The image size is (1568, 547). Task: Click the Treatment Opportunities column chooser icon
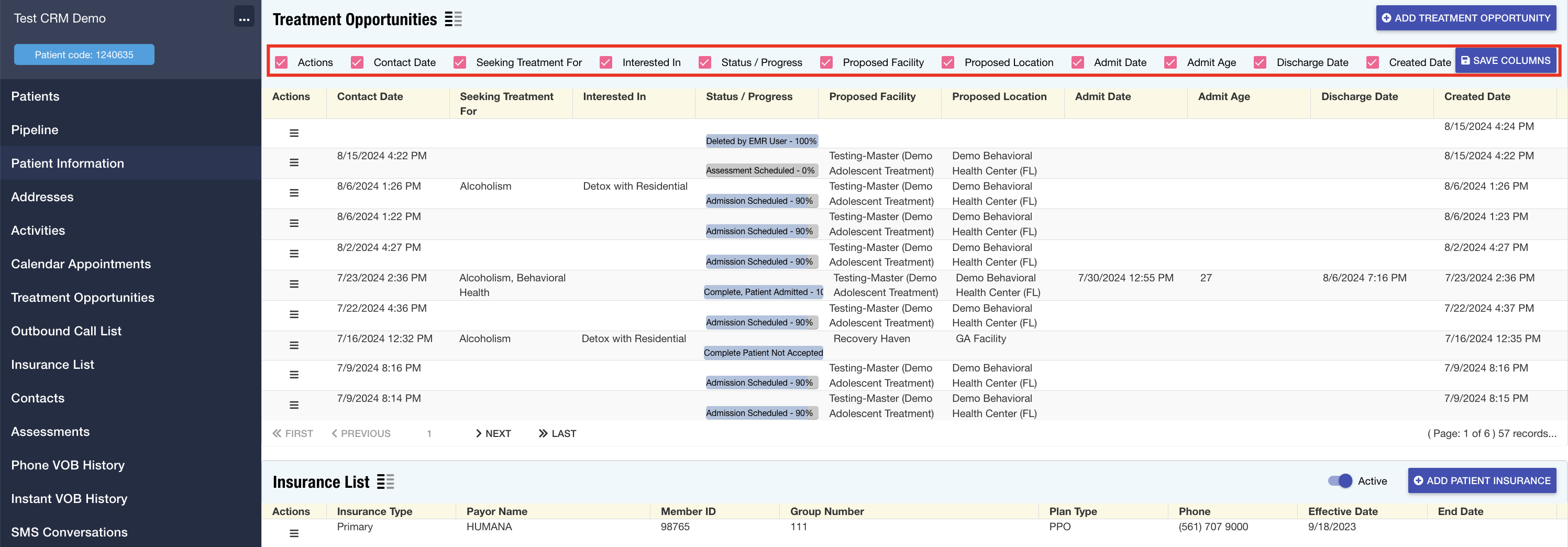click(x=453, y=19)
